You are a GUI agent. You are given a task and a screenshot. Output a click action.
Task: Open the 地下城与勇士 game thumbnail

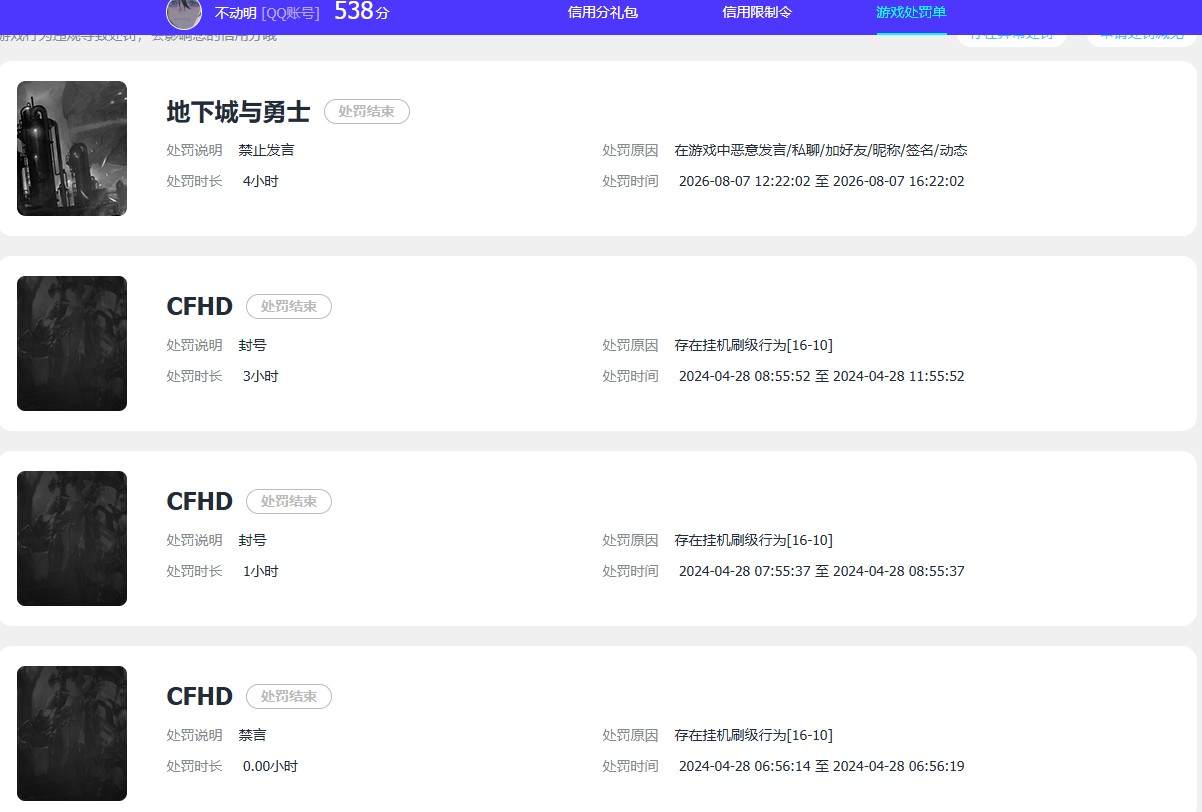[x=72, y=148]
